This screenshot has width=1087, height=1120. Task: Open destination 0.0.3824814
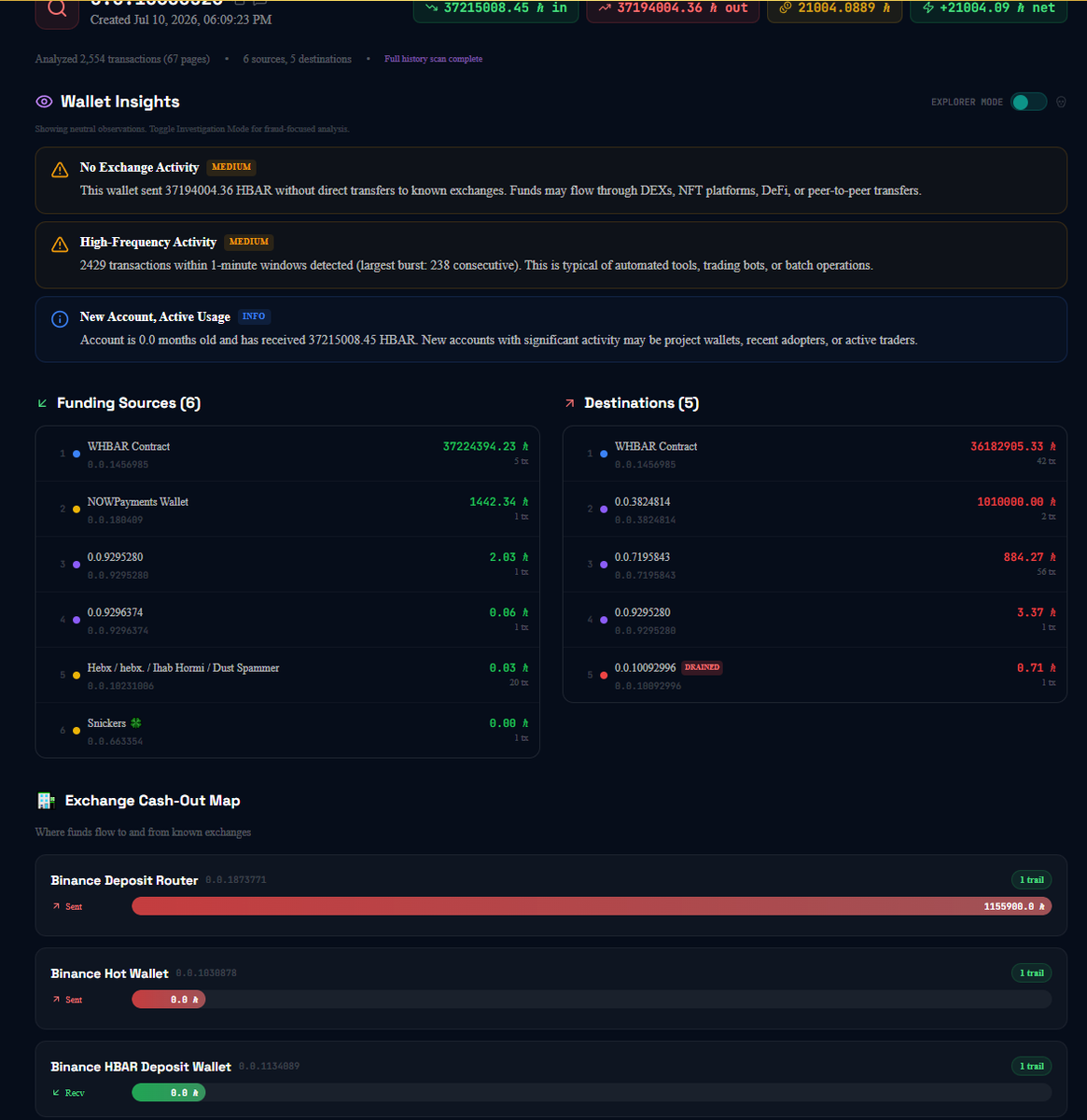[815, 509]
